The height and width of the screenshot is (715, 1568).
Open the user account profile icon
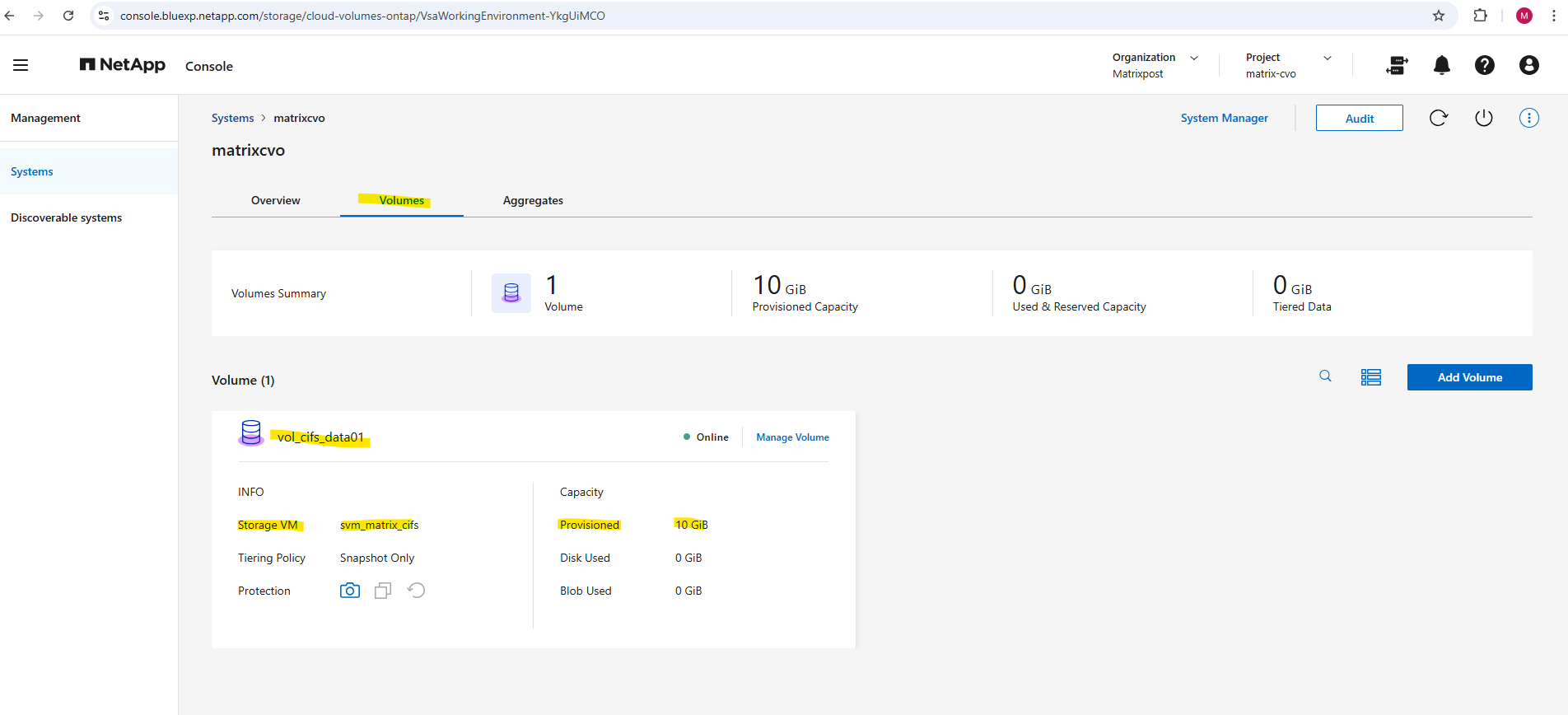coord(1528,65)
